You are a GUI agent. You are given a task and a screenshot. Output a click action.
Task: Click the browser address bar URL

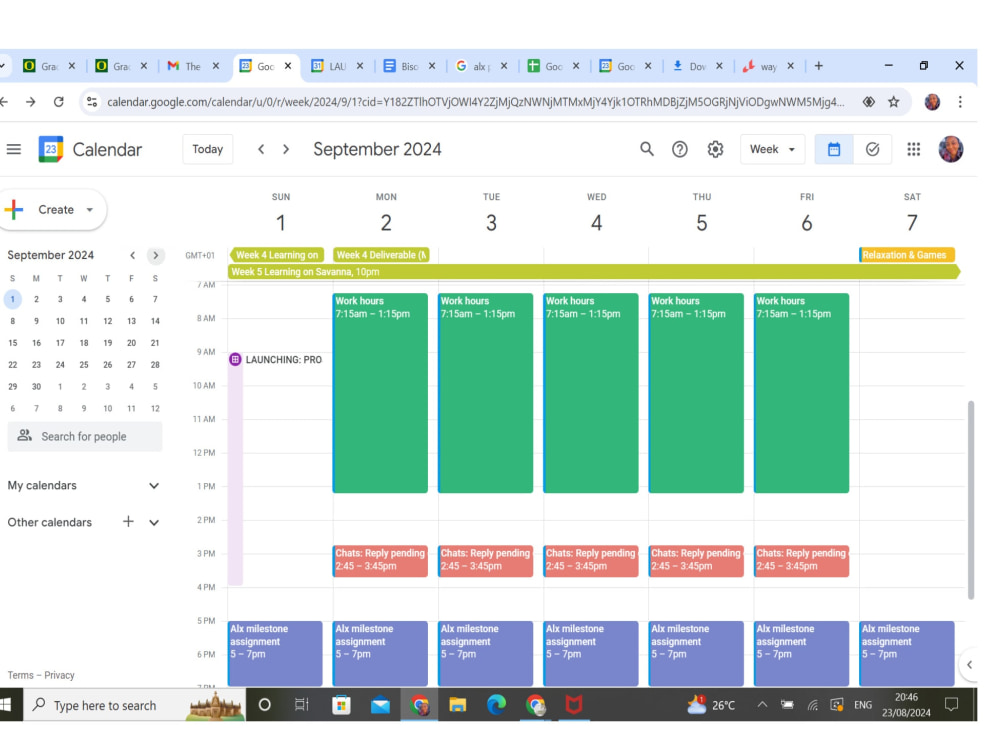point(475,102)
